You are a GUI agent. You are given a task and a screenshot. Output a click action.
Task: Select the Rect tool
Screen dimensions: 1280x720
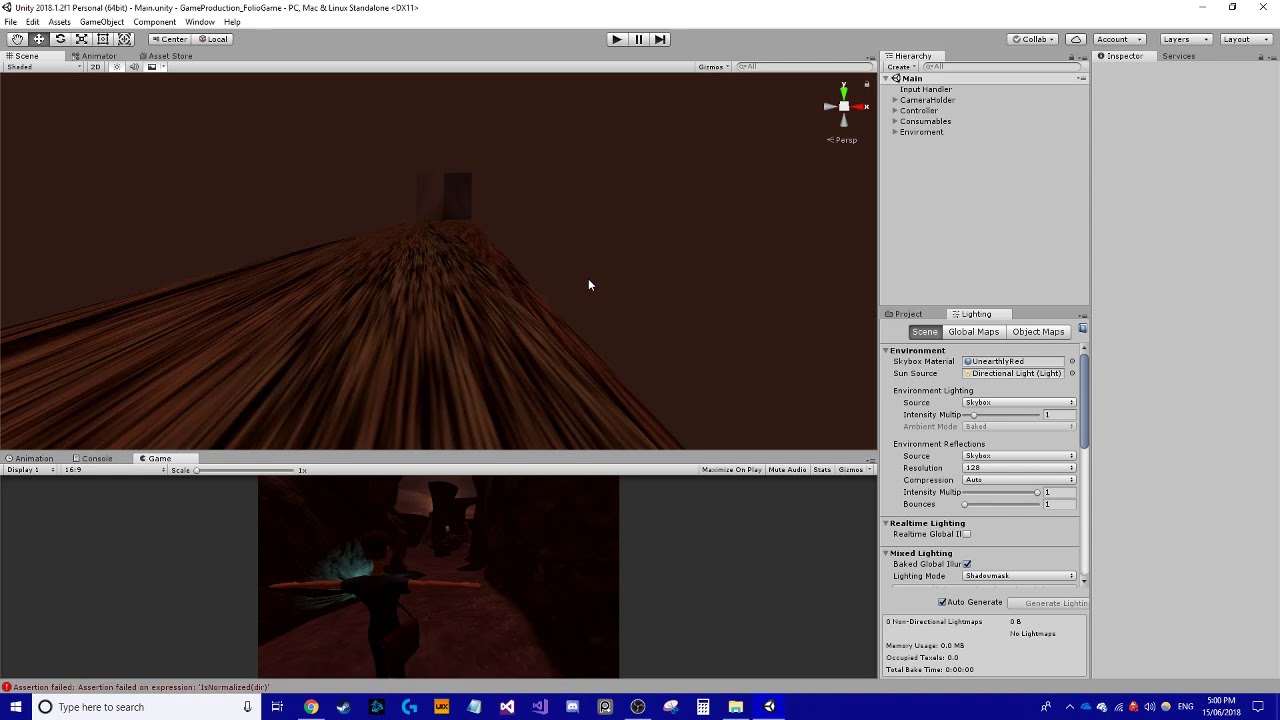coord(103,39)
